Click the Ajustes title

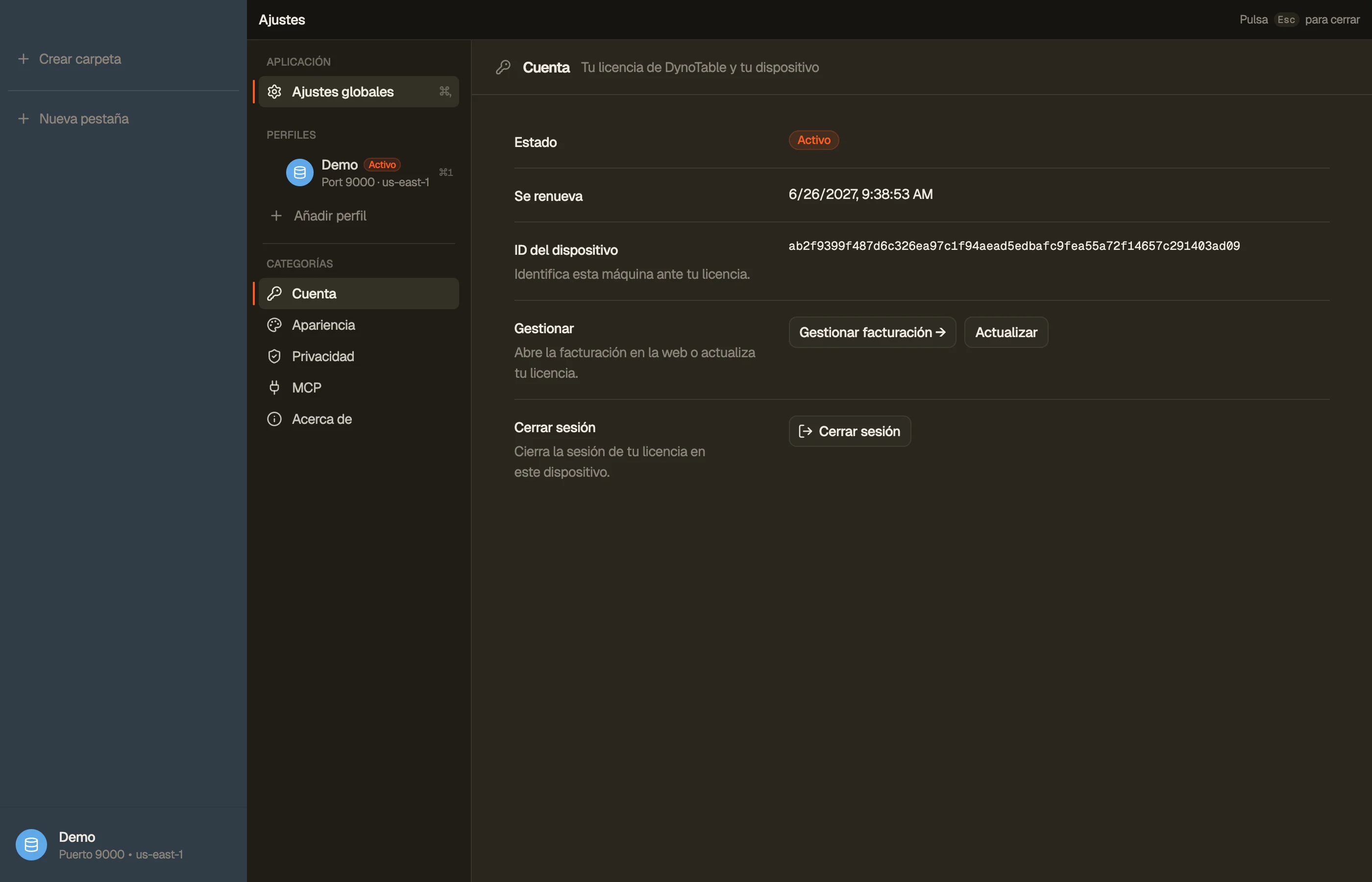(x=282, y=20)
